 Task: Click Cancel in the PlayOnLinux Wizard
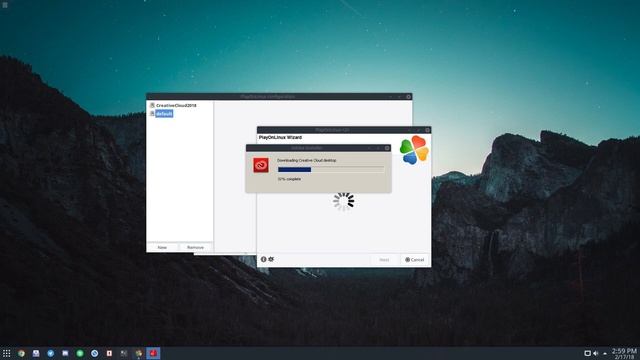(x=414, y=260)
